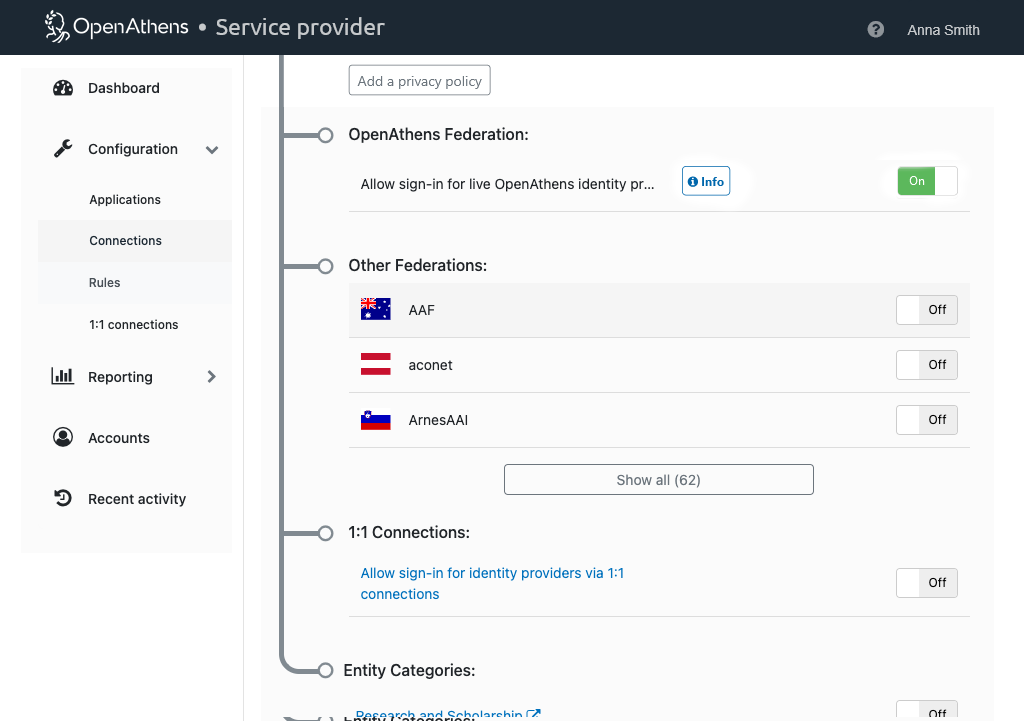Click the Add a privacy policy button
The height and width of the screenshot is (721, 1024).
[419, 81]
